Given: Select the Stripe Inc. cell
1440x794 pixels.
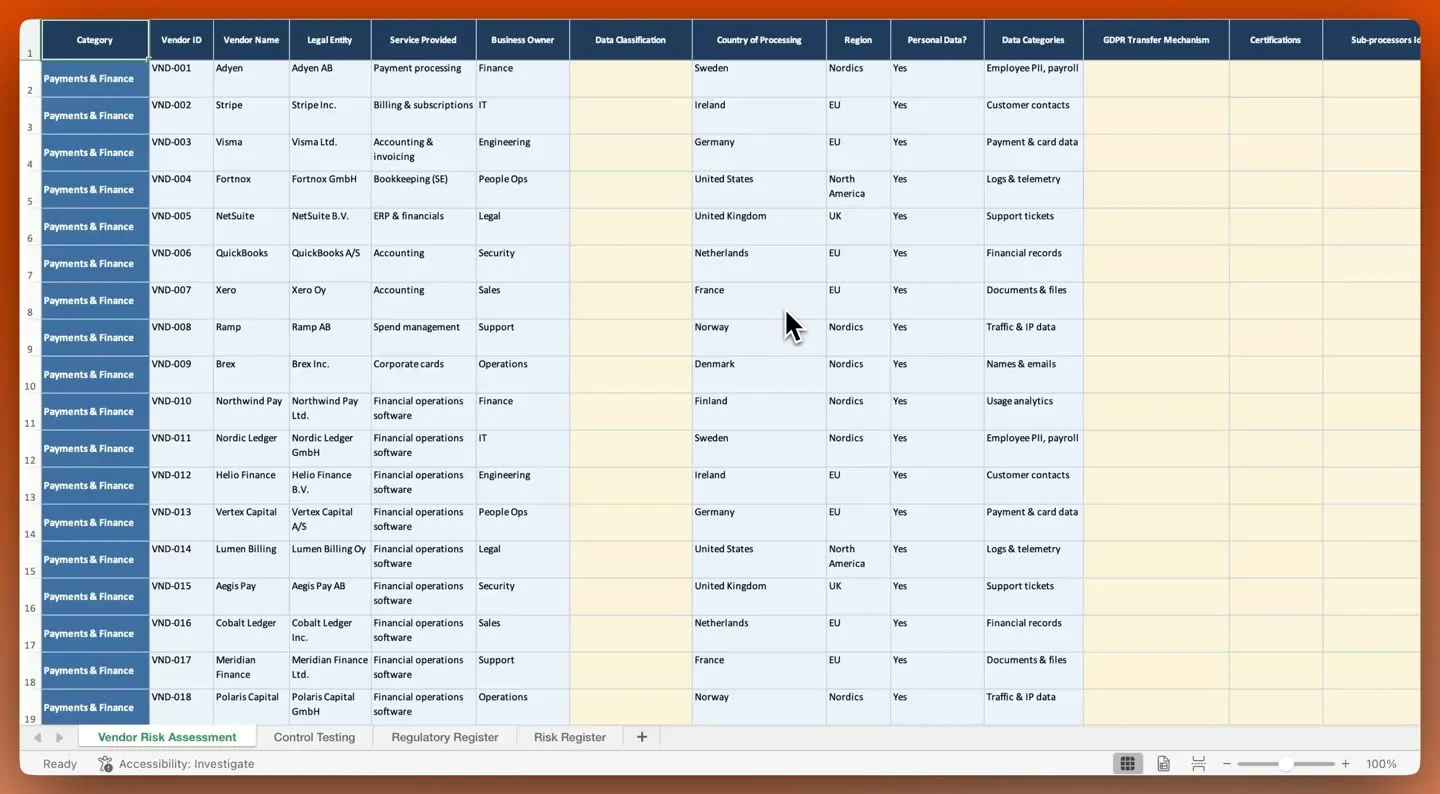Looking at the screenshot, I should pyautogui.click(x=330, y=116).
